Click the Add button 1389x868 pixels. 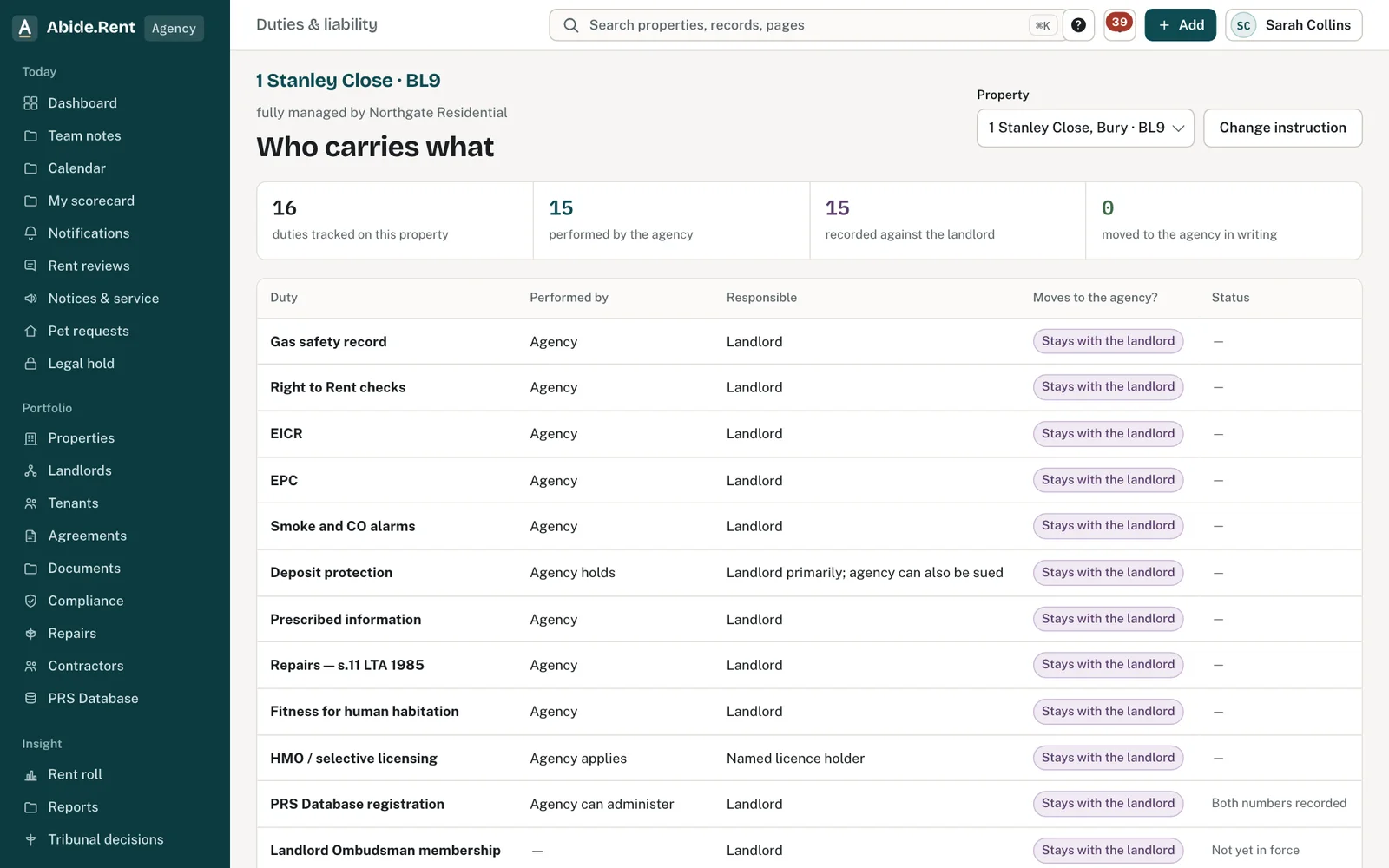[x=1180, y=25]
